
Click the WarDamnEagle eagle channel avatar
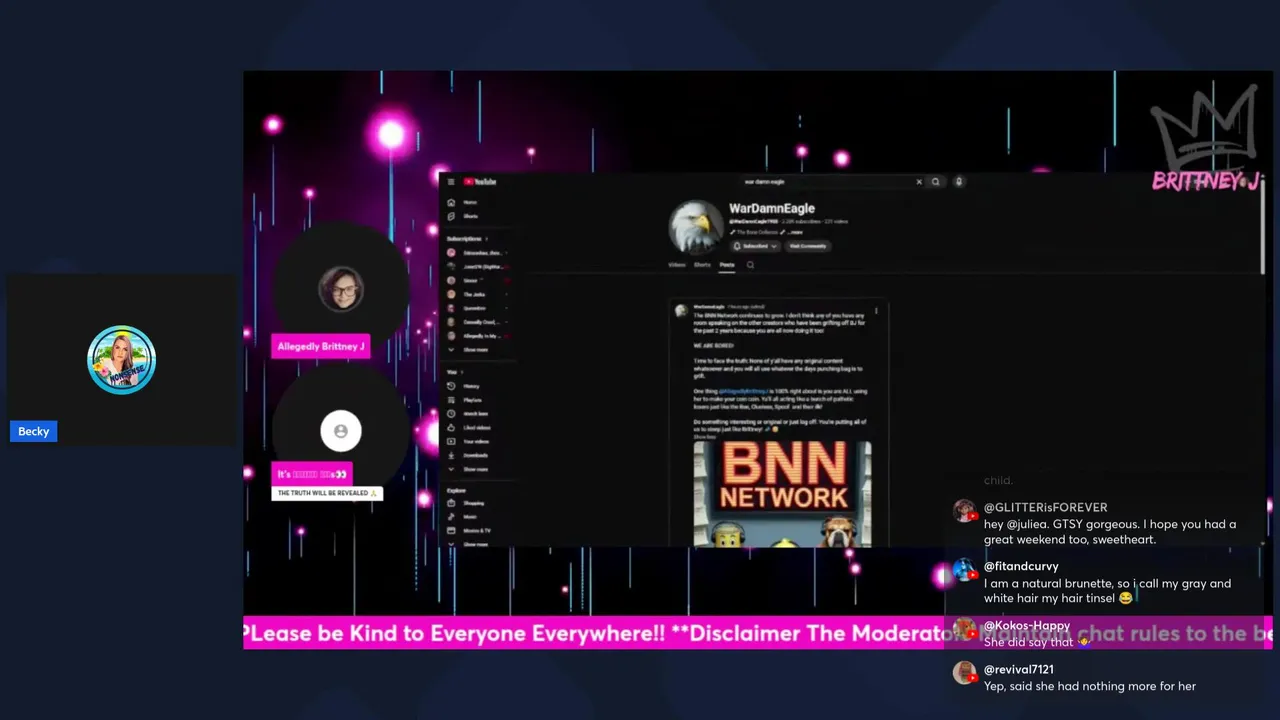tap(696, 227)
